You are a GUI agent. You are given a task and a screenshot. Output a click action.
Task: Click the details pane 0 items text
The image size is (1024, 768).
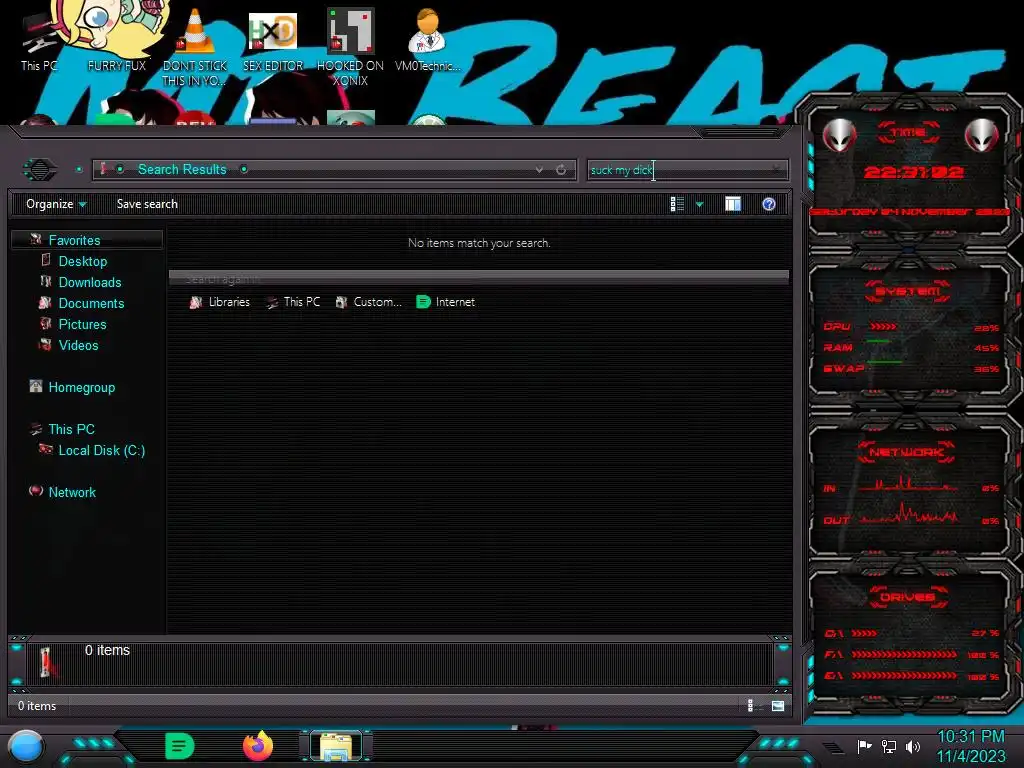point(107,650)
